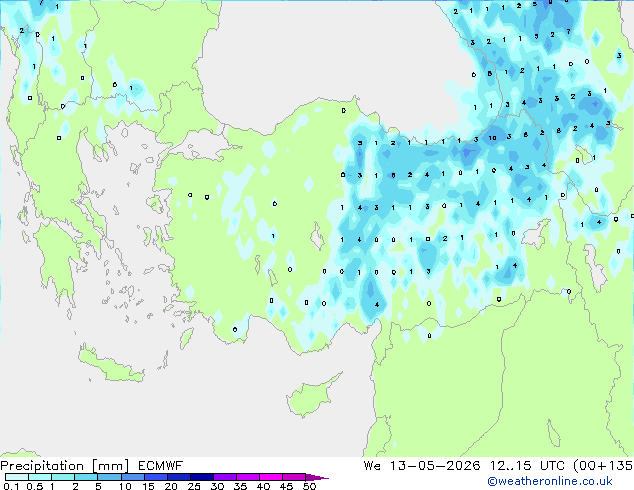Choose the 2 to 5 mm legend swatch
This screenshot has height=490, width=634.
coord(86,477)
